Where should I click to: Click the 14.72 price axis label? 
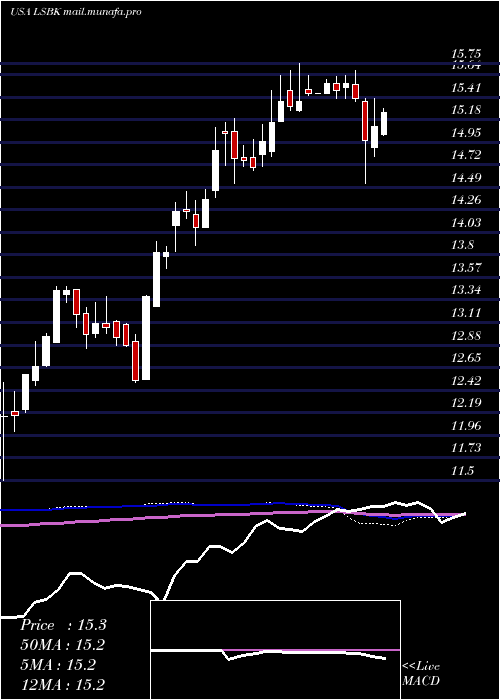coord(466,155)
